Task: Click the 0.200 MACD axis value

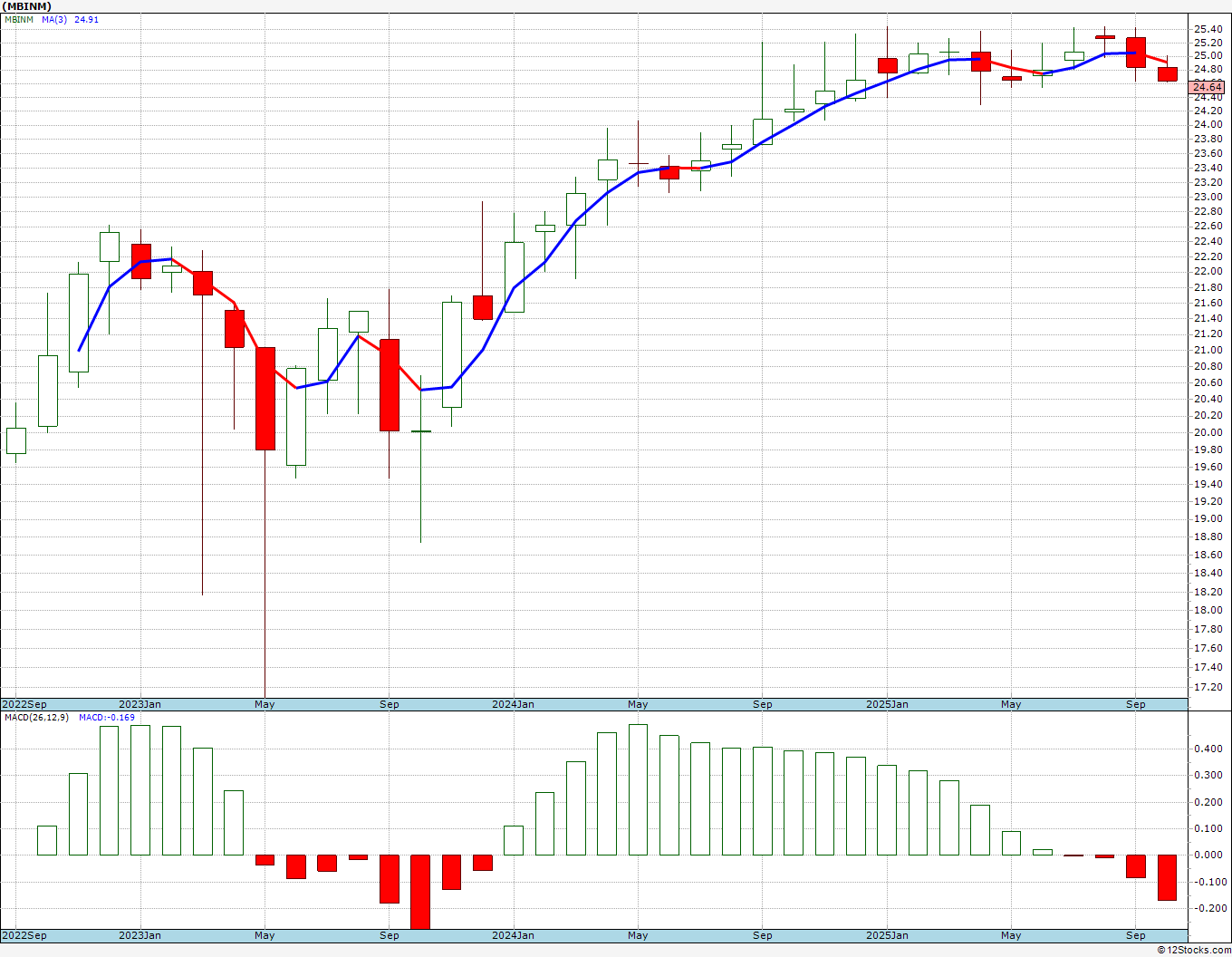Action: (1208, 802)
